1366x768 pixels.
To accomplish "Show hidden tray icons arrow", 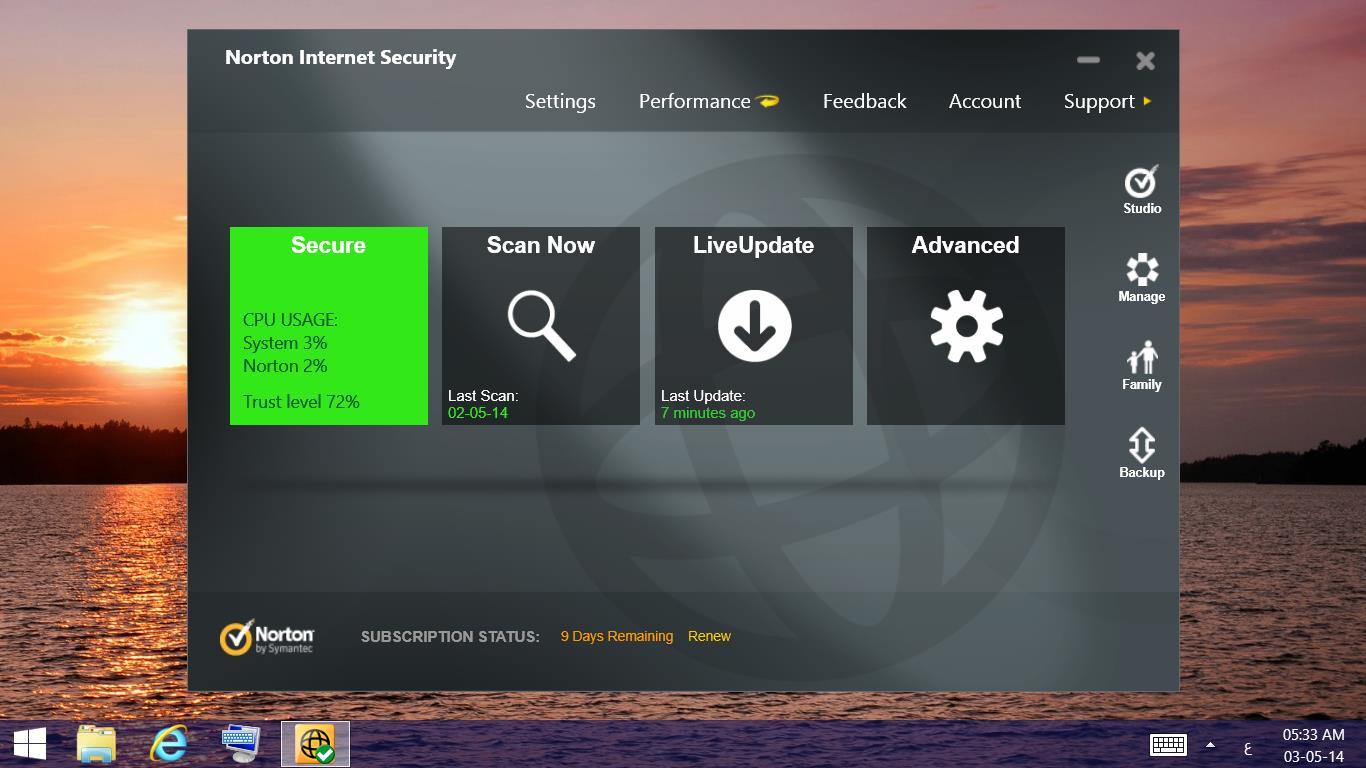I will [x=1210, y=745].
